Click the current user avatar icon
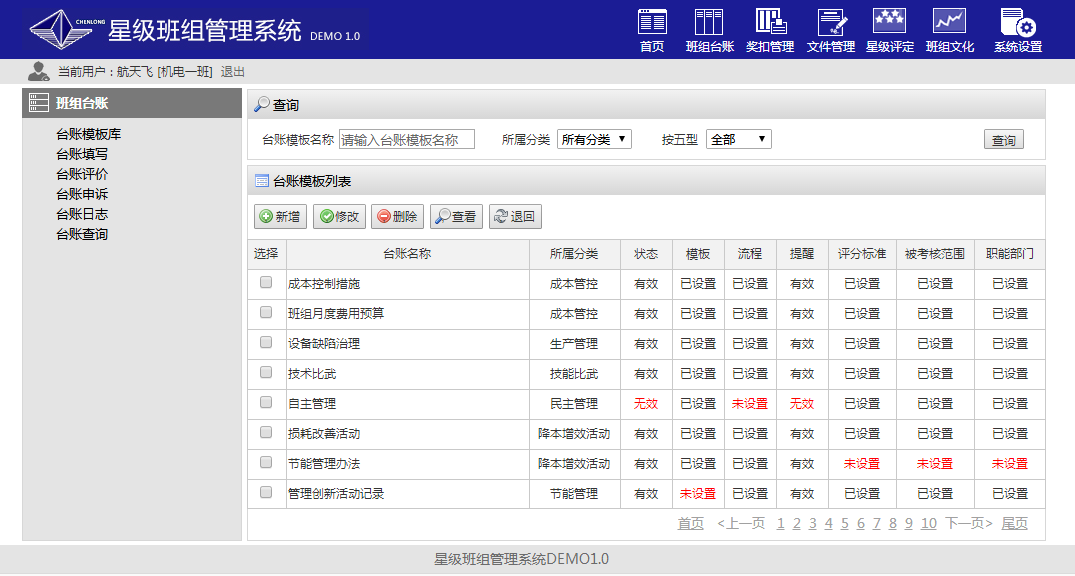This screenshot has width=1075, height=576. click(x=39, y=71)
